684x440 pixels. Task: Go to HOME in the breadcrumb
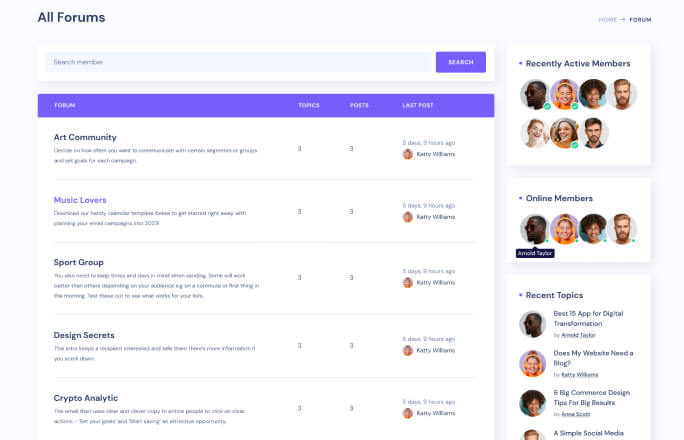607,19
